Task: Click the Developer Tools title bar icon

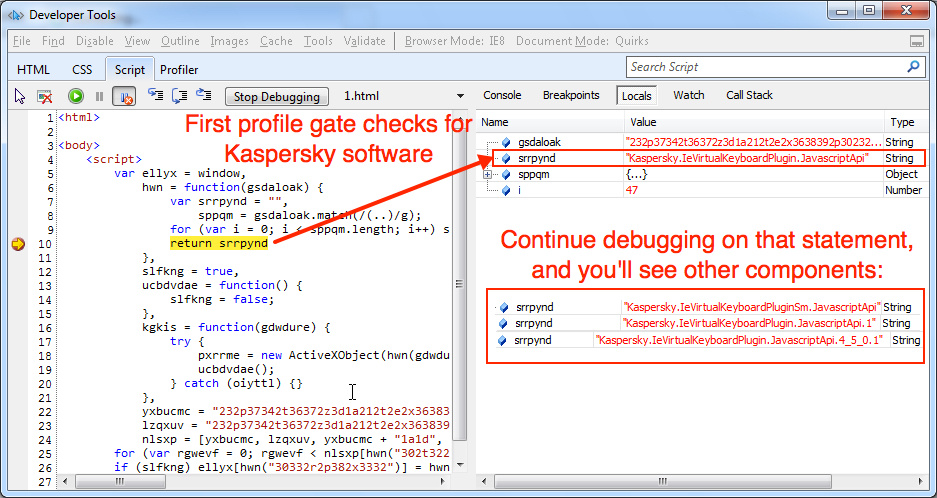Action: 15,14
